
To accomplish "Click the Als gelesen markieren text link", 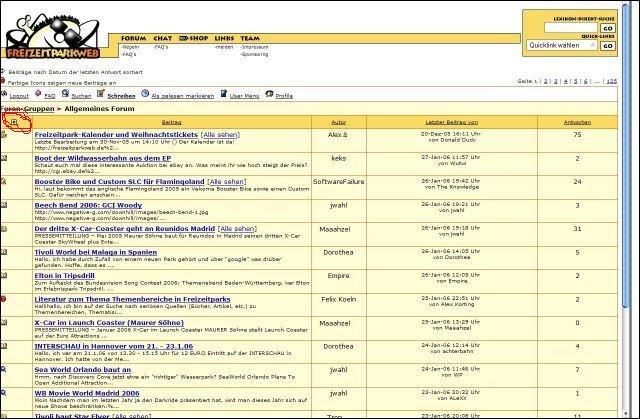I will pos(182,96).
